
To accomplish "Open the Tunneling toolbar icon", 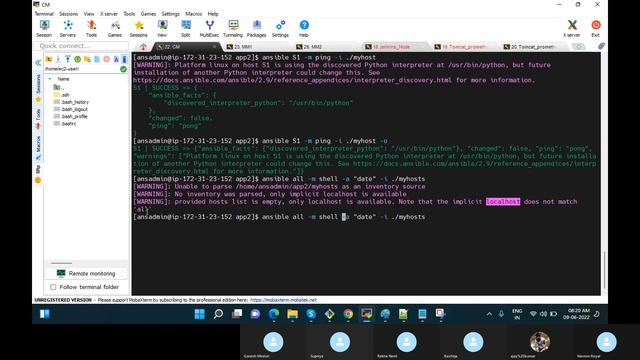I will 233,29.
